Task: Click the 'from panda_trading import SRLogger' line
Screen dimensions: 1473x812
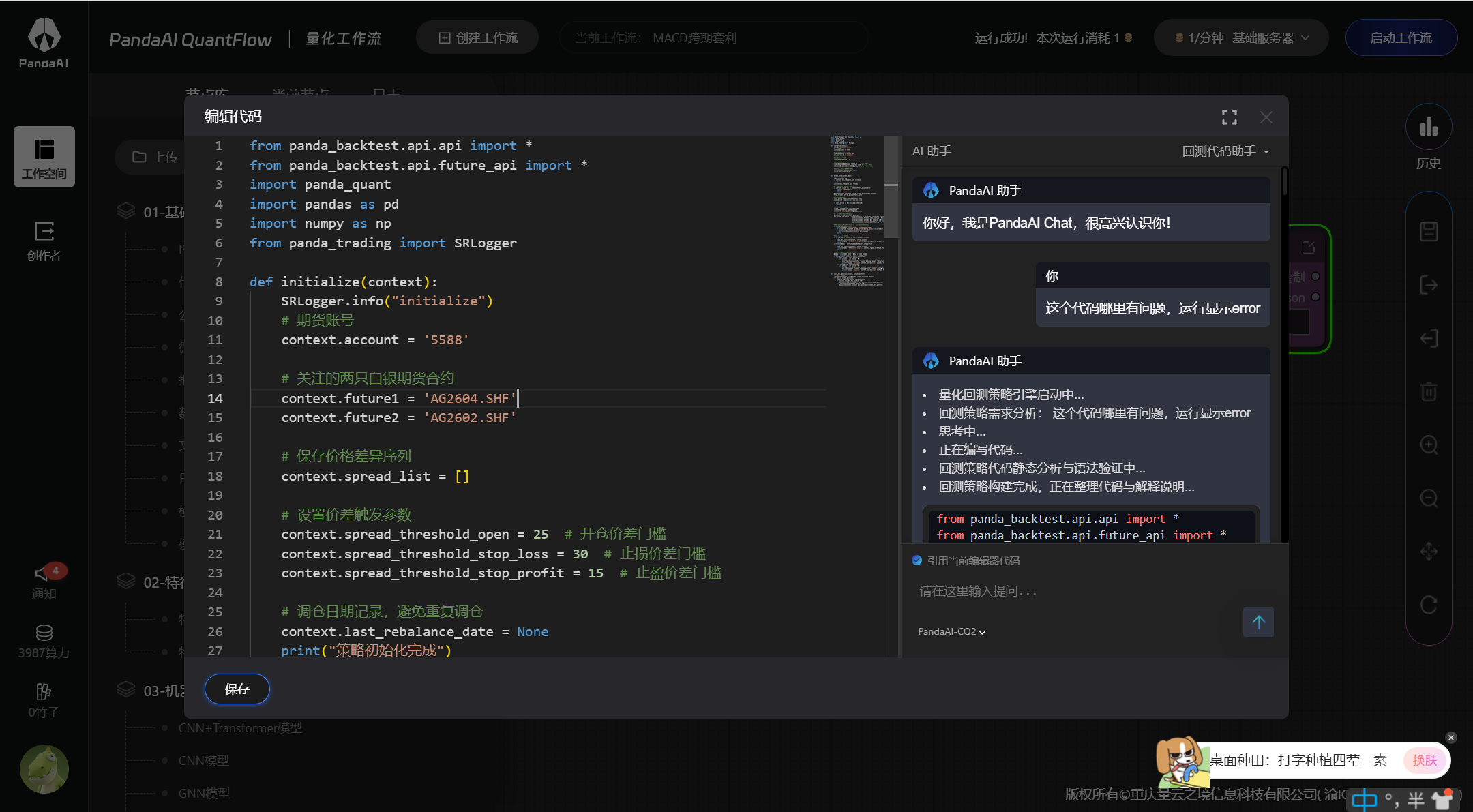Action: (383, 243)
